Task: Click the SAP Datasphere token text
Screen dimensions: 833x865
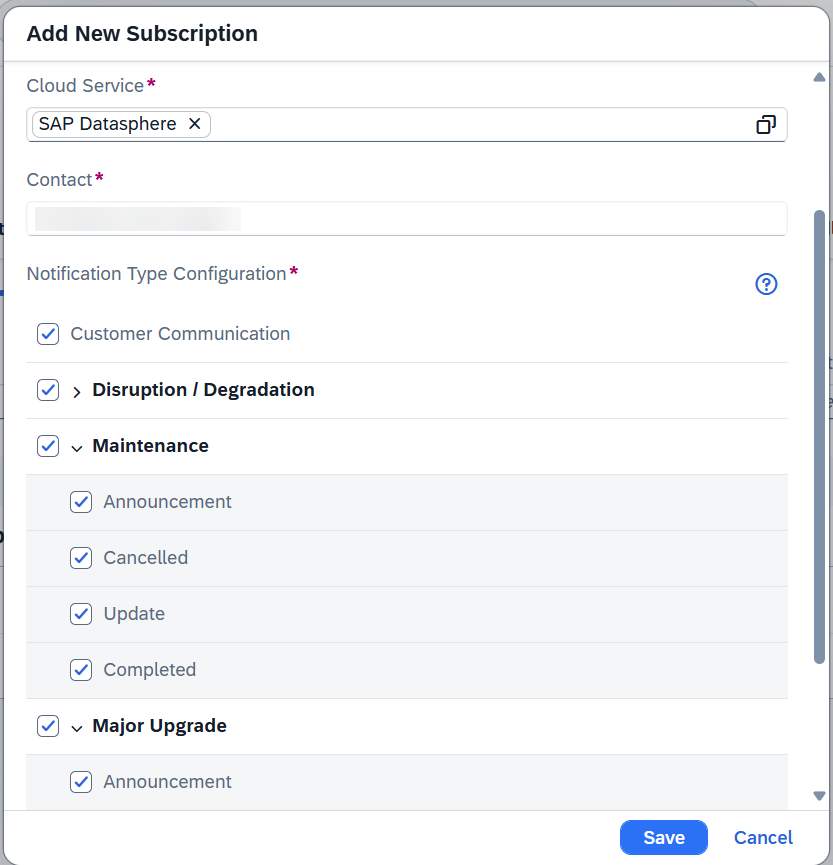Action: [x=108, y=124]
